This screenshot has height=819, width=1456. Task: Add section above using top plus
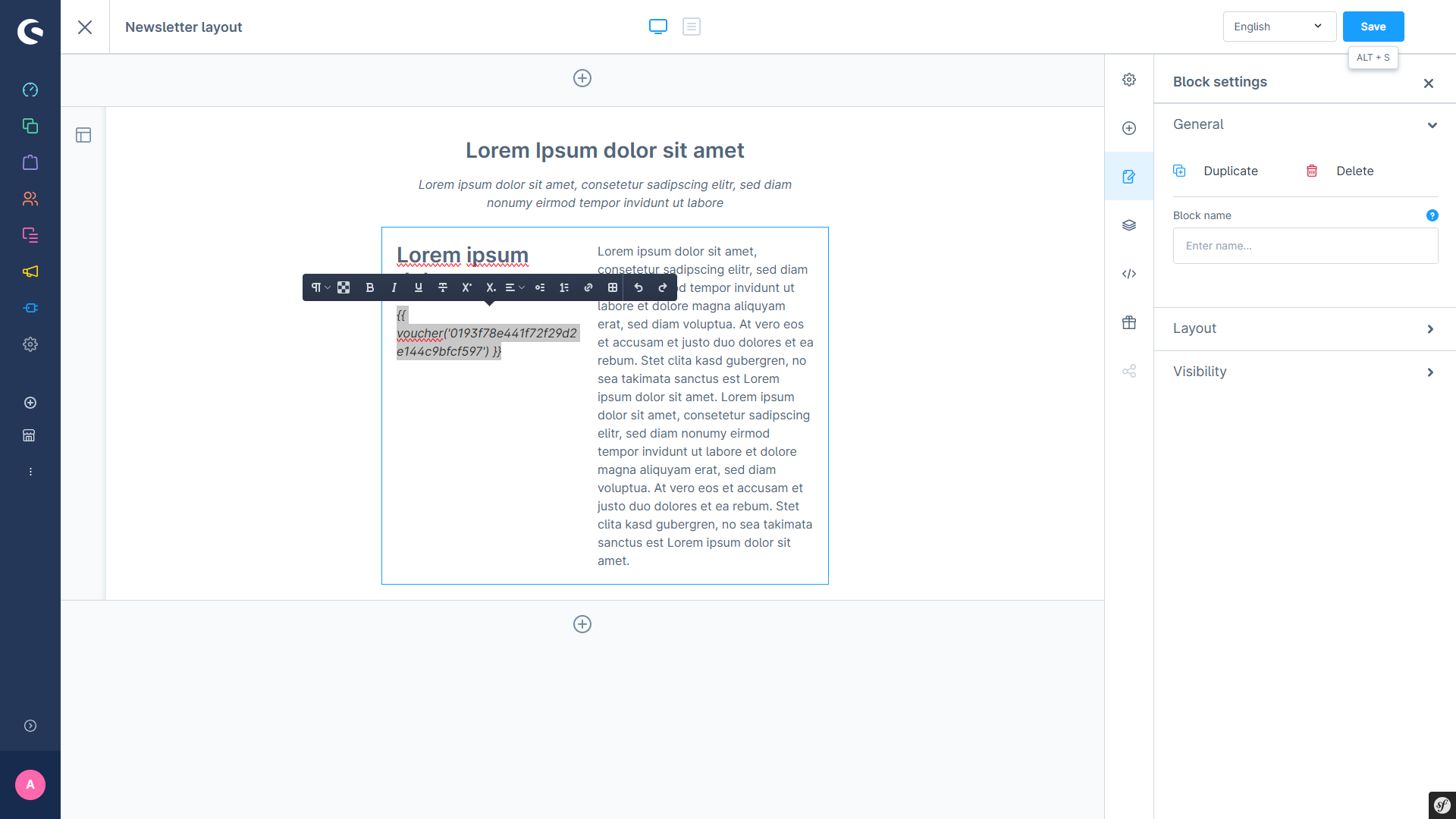[582, 78]
